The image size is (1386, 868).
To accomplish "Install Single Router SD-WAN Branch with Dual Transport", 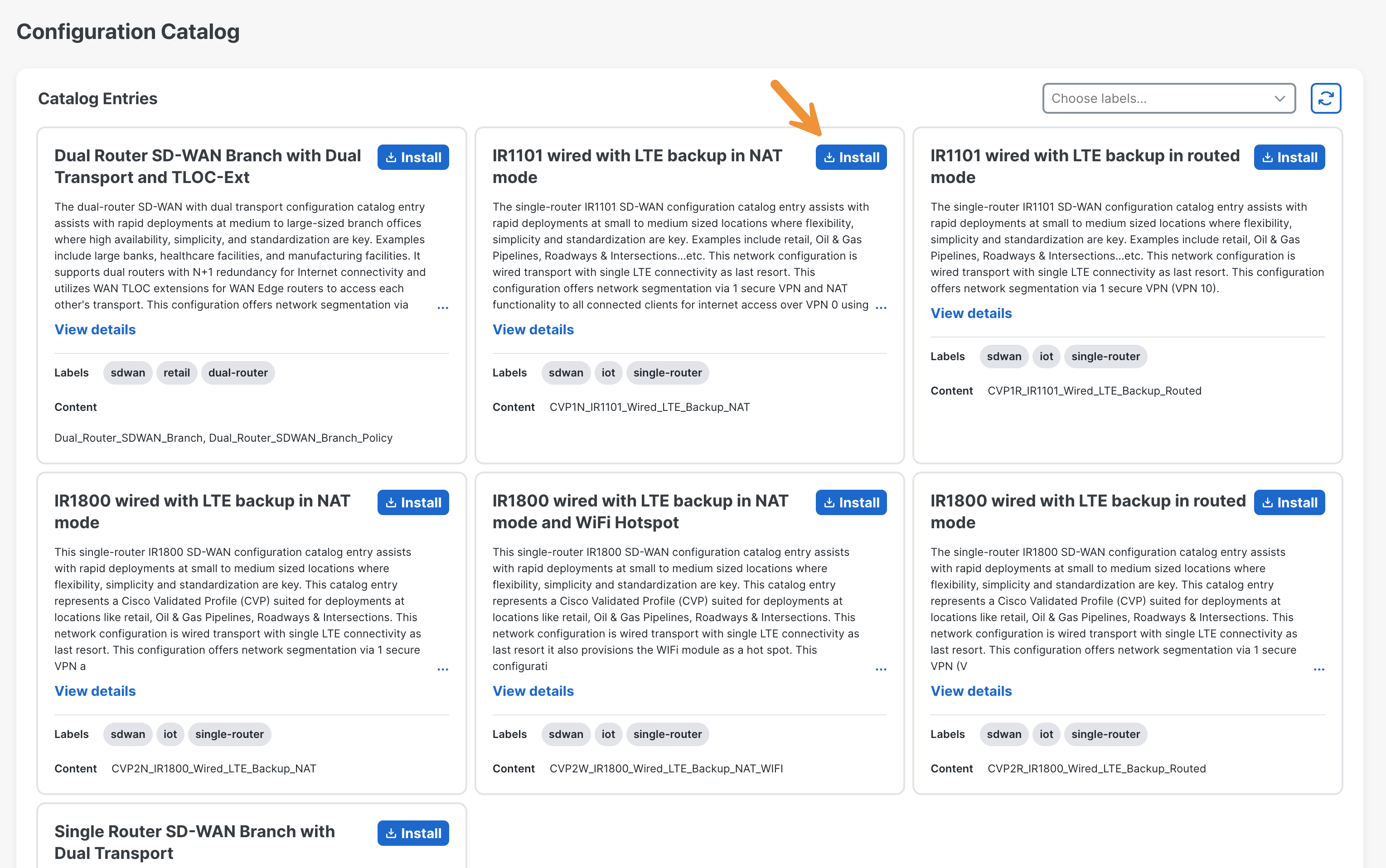I will pyautogui.click(x=413, y=833).
